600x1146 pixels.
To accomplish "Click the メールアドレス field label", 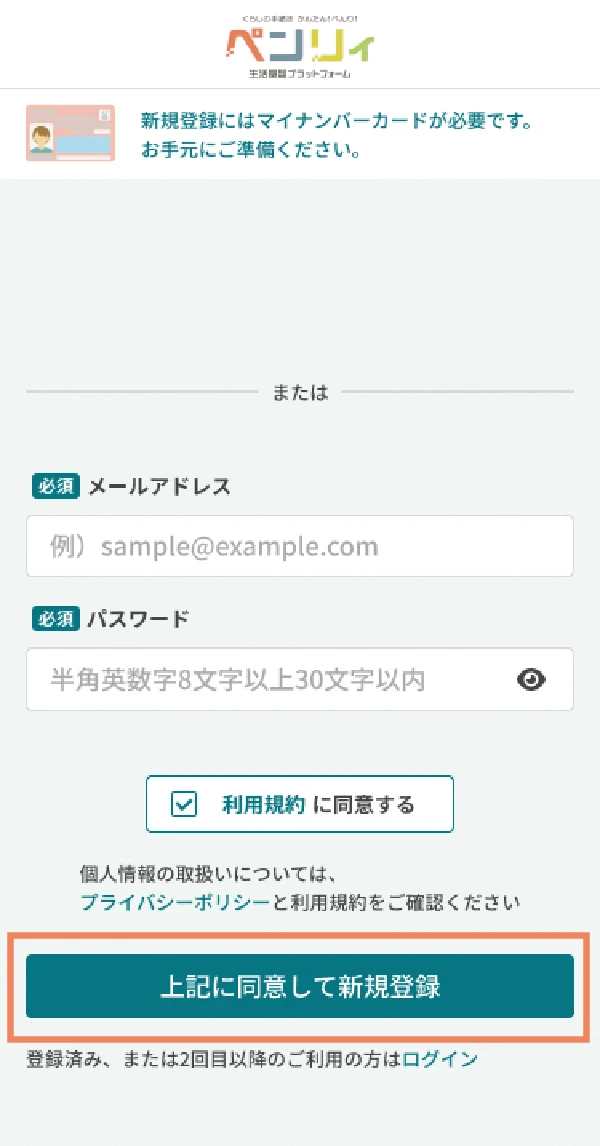I will point(160,487).
